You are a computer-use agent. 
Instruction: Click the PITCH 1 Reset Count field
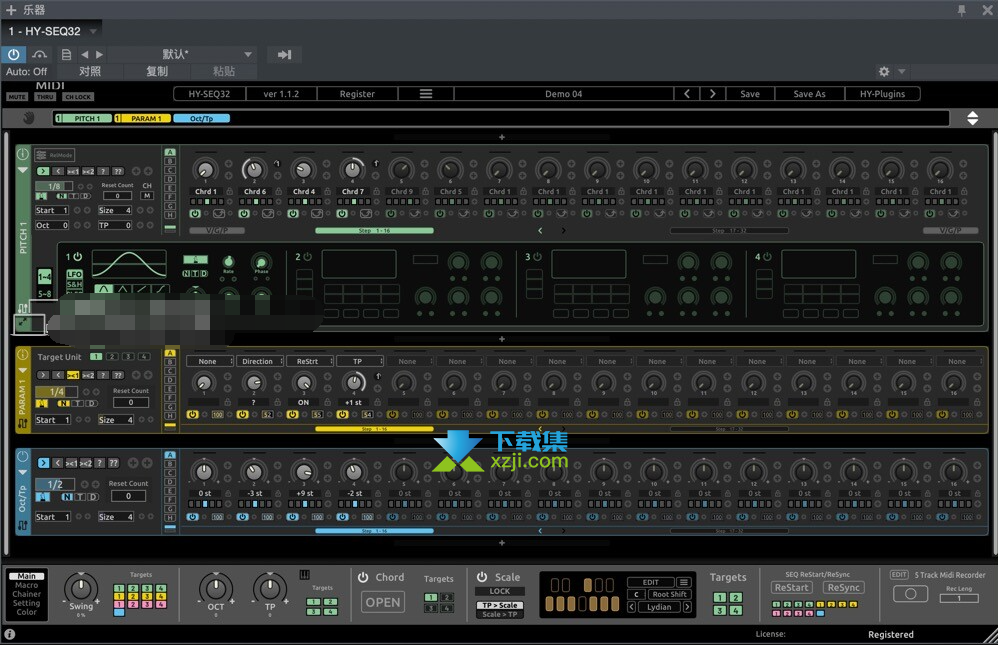[x=118, y=195]
